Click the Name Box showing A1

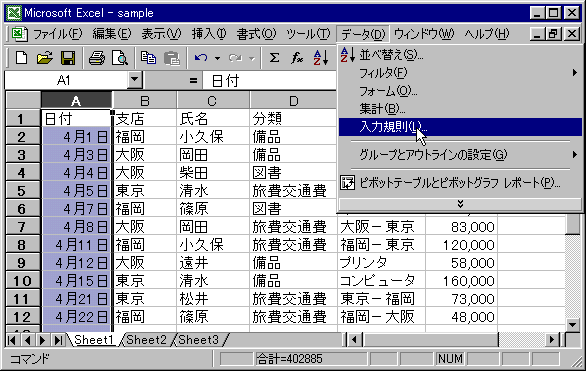[66, 80]
